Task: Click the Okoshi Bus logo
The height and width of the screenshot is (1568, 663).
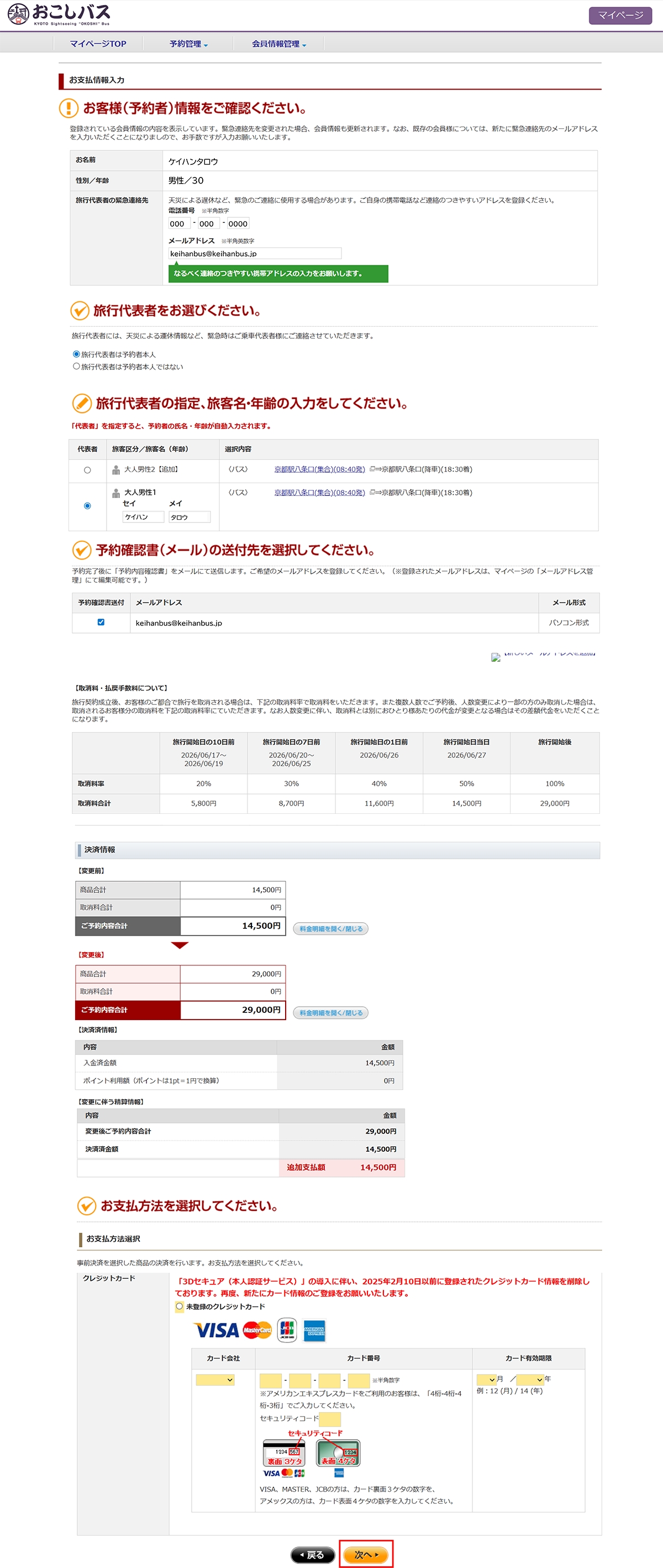Action: tap(59, 14)
